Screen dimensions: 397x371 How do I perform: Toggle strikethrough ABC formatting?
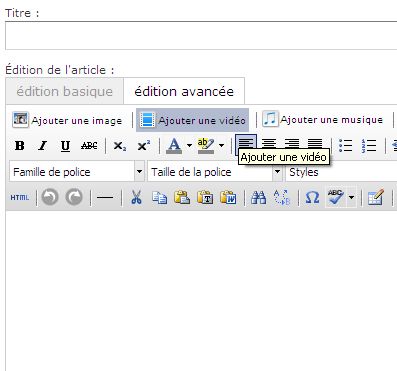tap(89, 146)
